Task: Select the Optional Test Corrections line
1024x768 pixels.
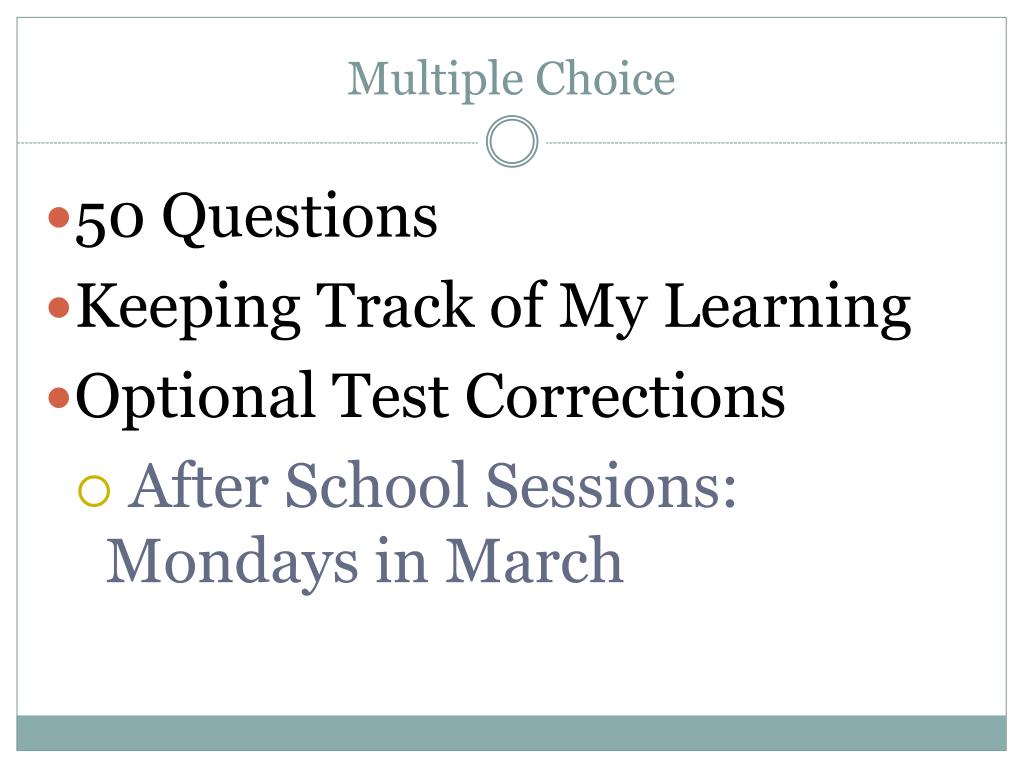Action: (430, 398)
